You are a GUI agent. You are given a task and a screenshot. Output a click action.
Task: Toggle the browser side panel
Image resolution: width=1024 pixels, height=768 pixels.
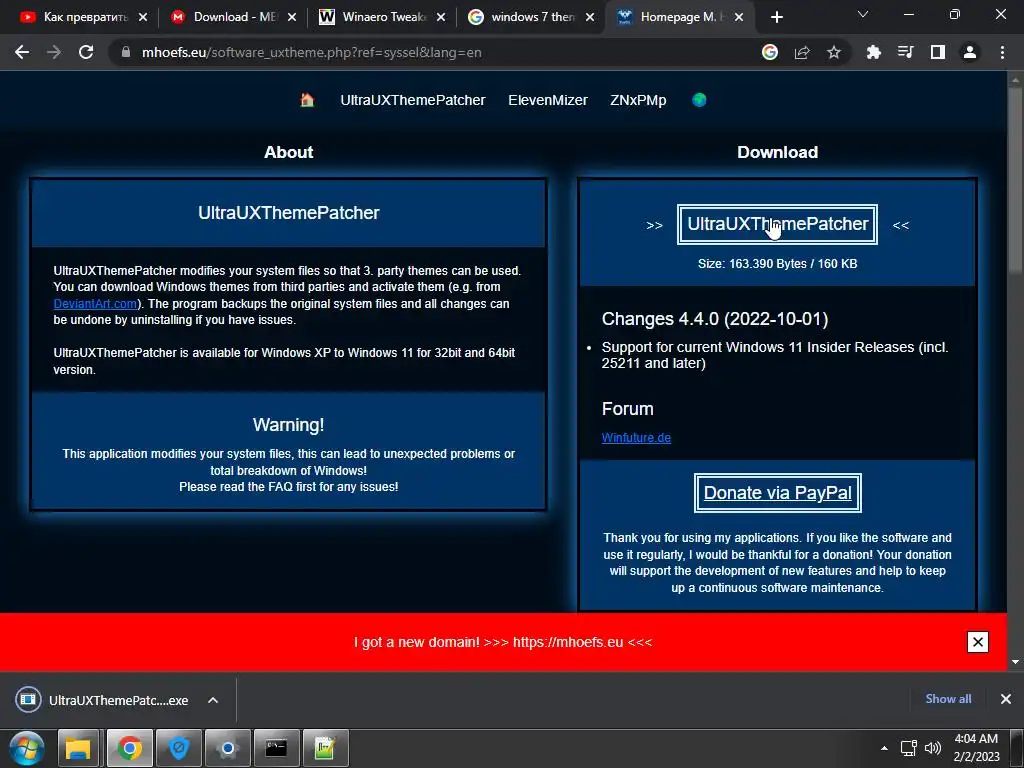938,52
